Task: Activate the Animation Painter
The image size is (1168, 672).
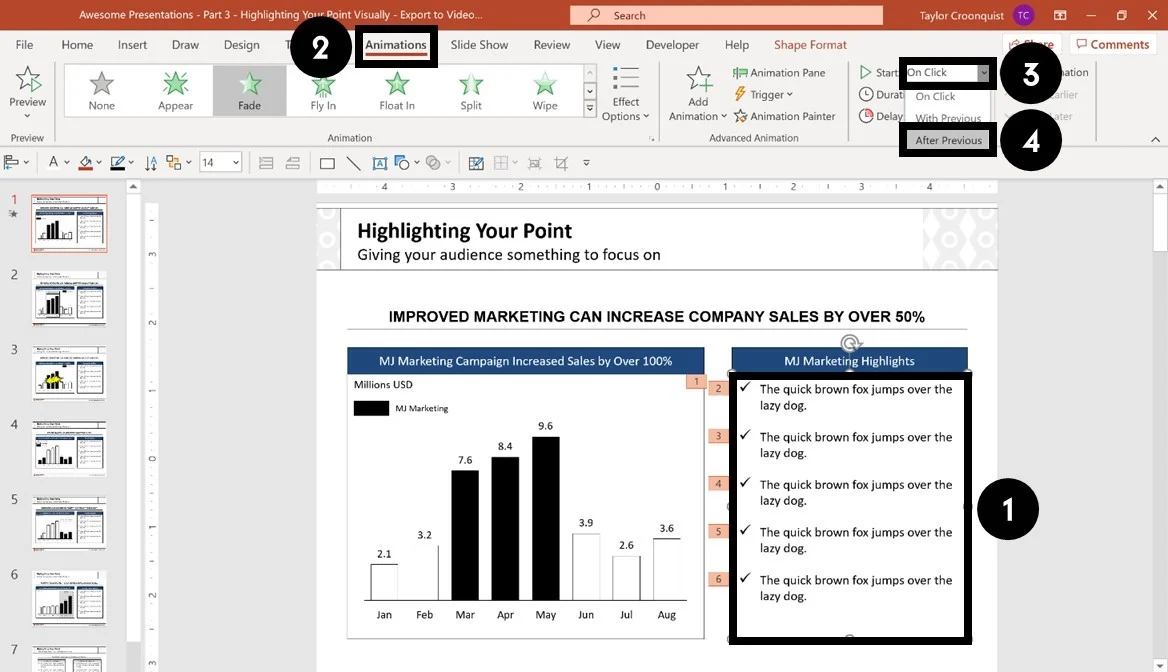Action: [784, 116]
